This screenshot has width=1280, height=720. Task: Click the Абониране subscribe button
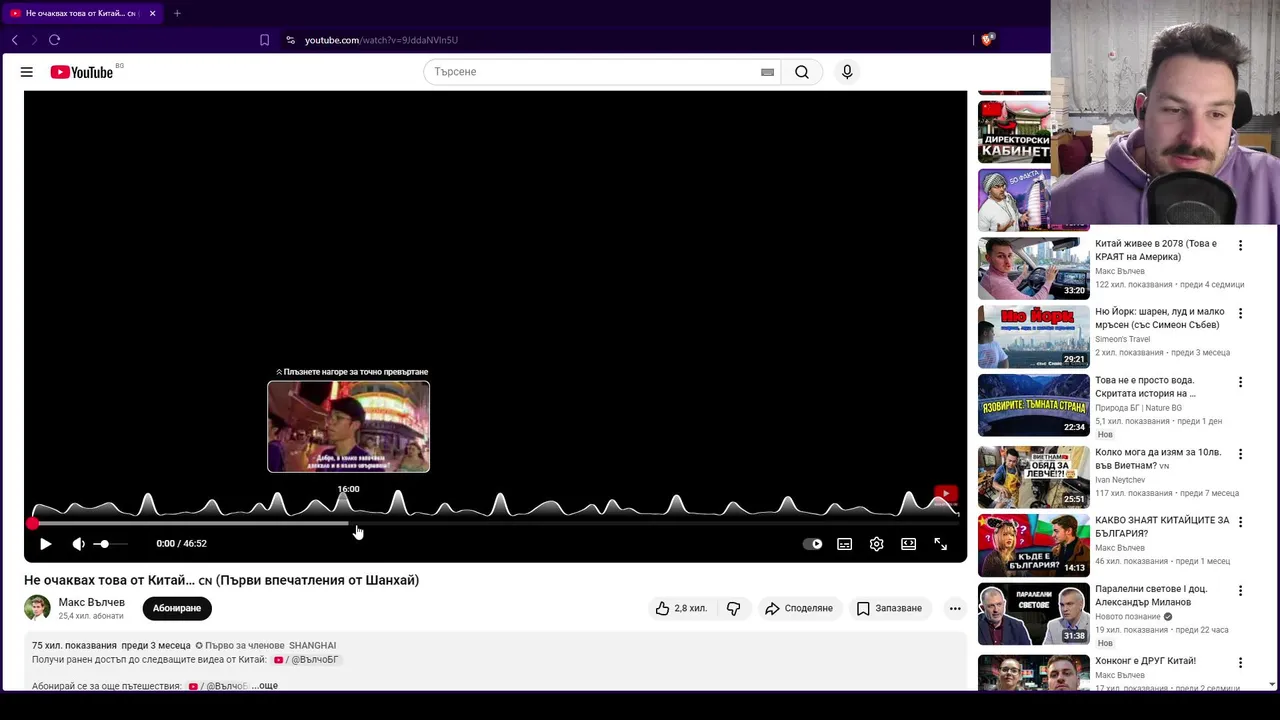point(177,608)
